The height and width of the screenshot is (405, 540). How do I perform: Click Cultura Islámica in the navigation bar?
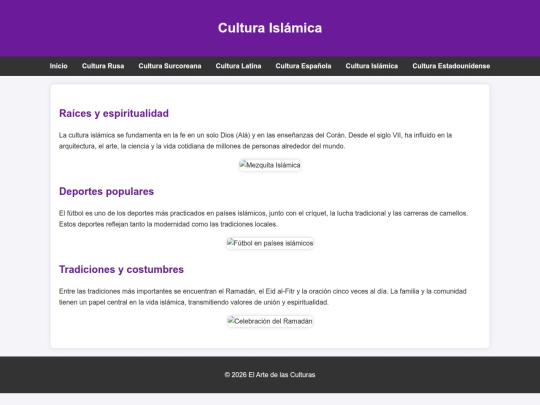372,66
